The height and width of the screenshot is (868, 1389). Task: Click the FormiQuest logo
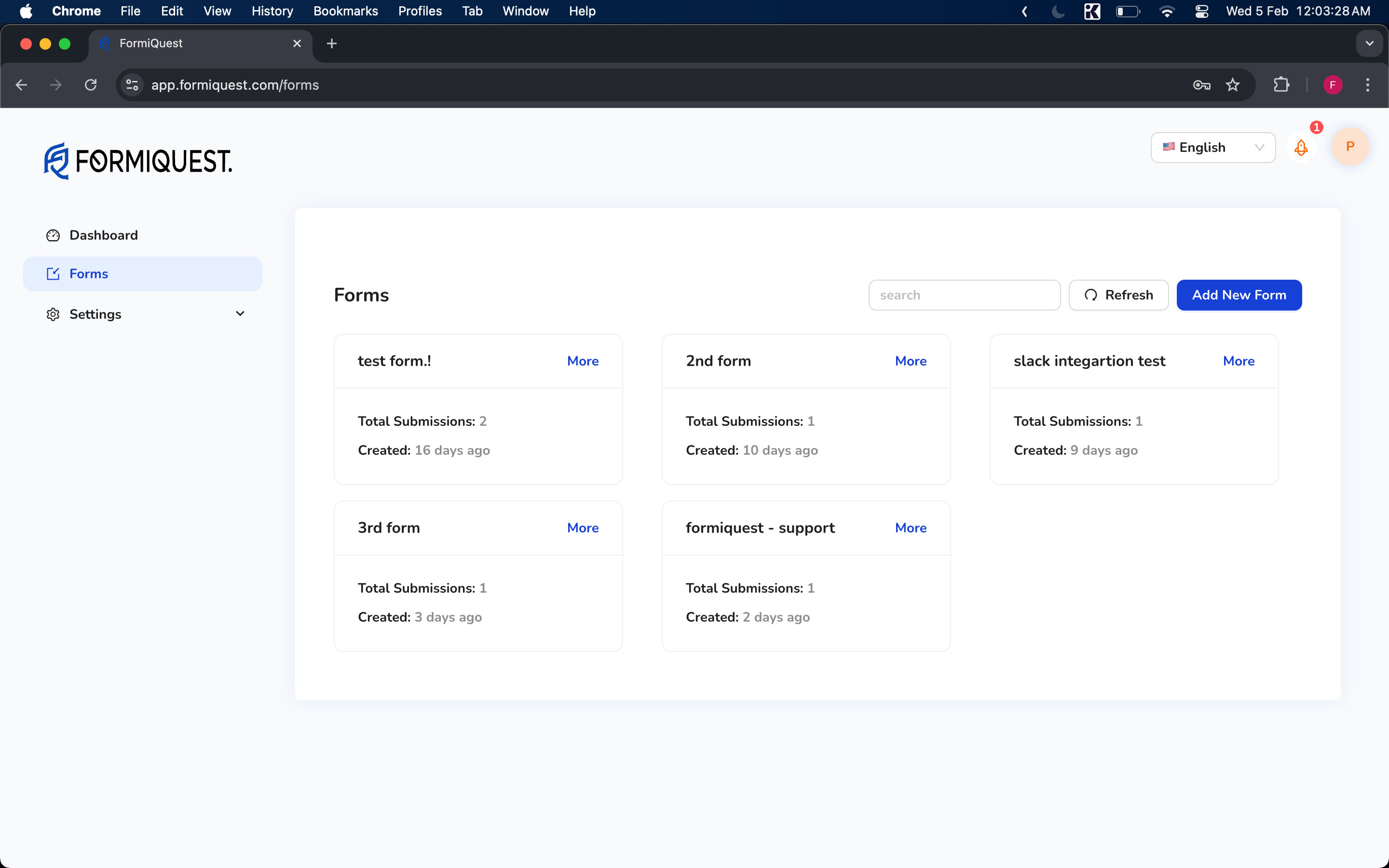(x=138, y=162)
